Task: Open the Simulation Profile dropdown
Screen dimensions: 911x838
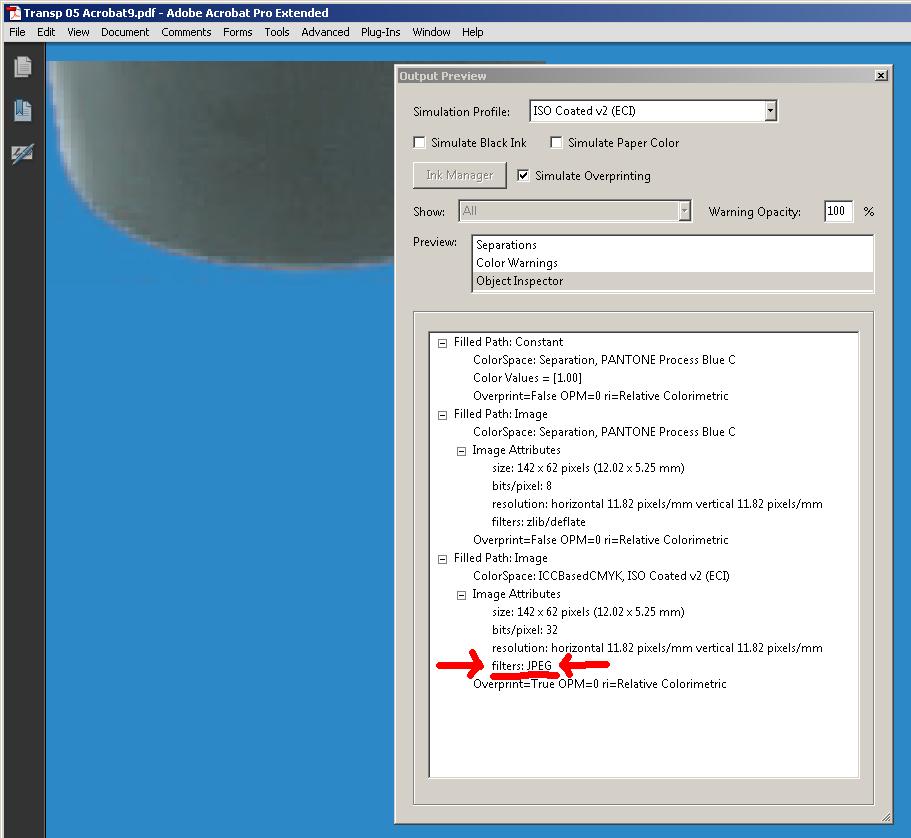Action: (x=770, y=110)
